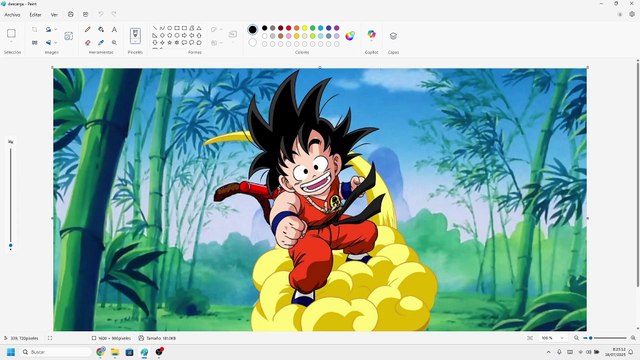Viewport: 640px width, 360px height.
Task: Expand the brush types dropdown under Pinceles
Action: tap(135, 41)
